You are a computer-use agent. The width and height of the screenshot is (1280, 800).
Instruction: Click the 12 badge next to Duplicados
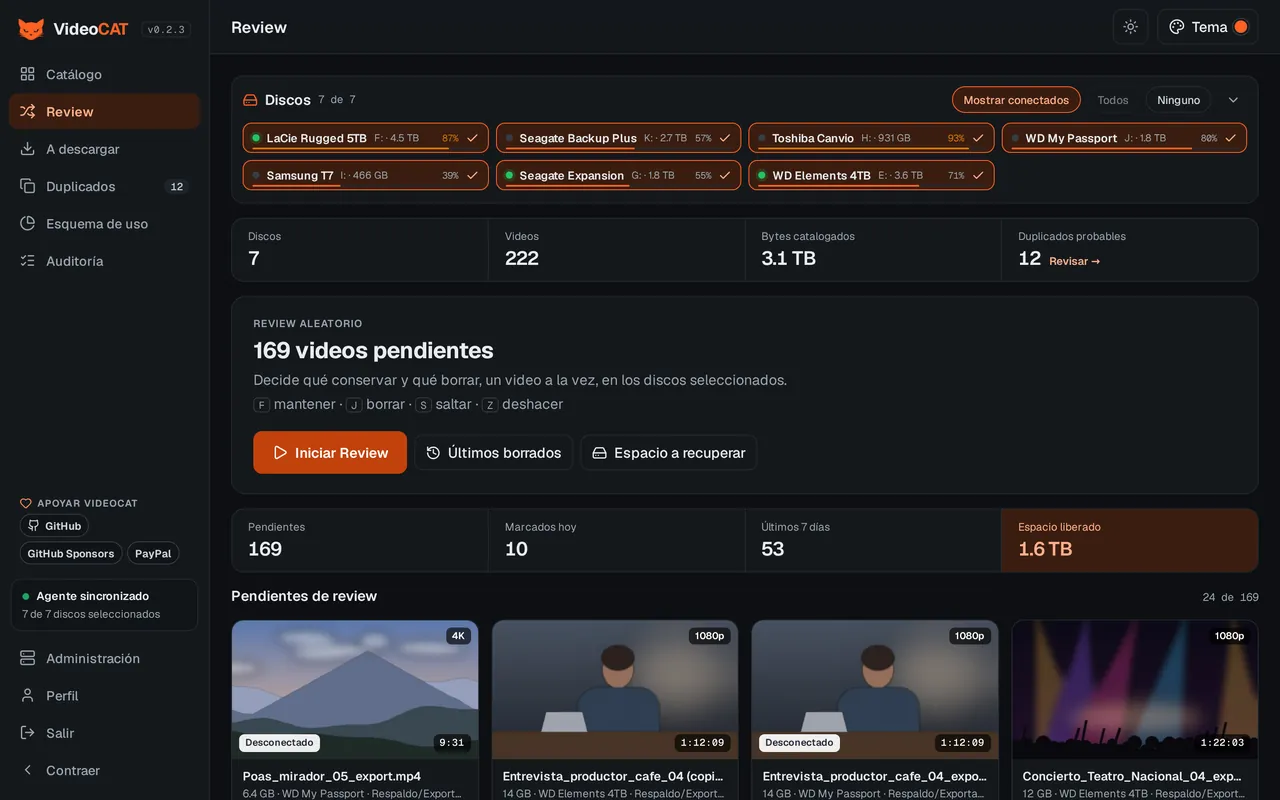[177, 186]
